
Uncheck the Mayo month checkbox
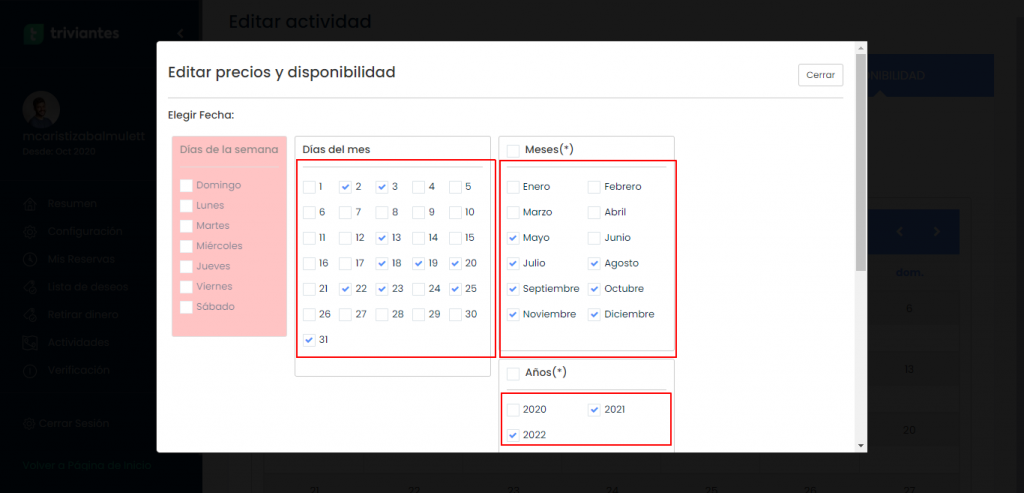513,238
